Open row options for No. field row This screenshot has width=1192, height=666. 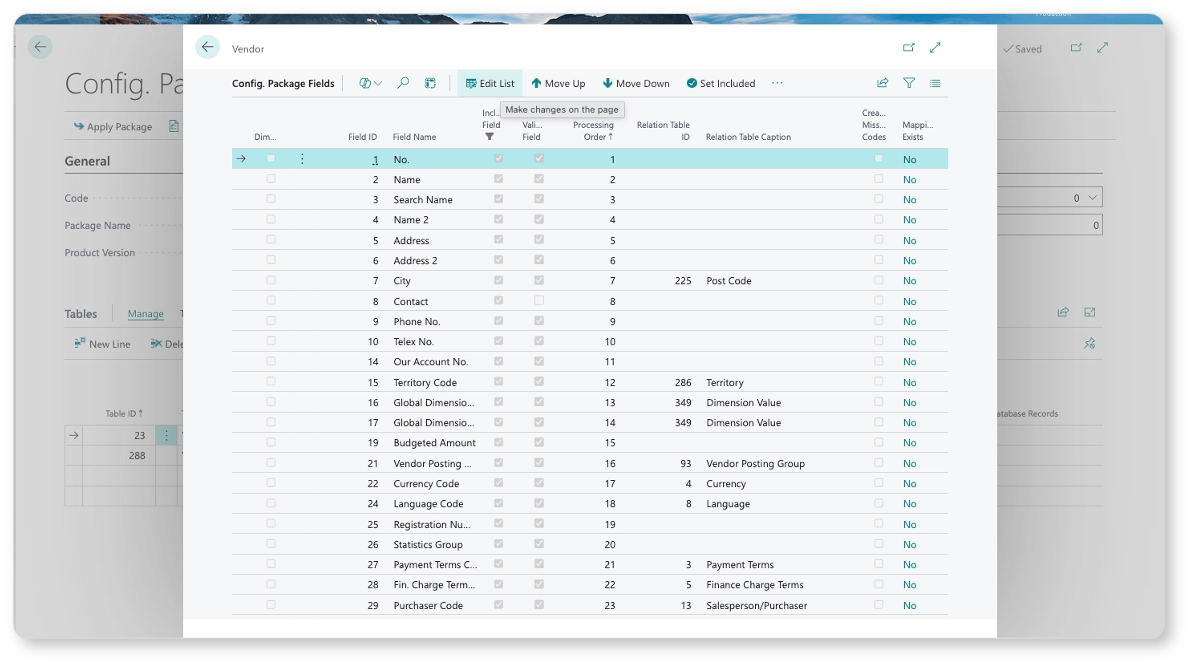pyautogui.click(x=302, y=159)
